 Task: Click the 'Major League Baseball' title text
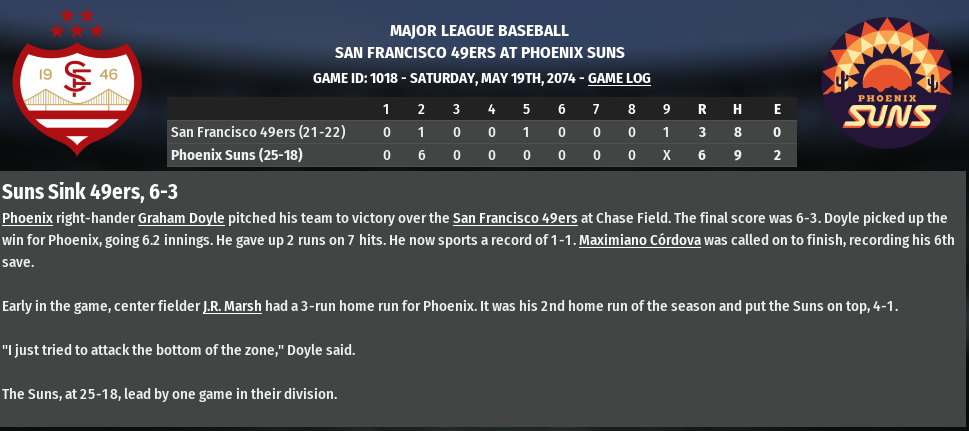(479, 31)
